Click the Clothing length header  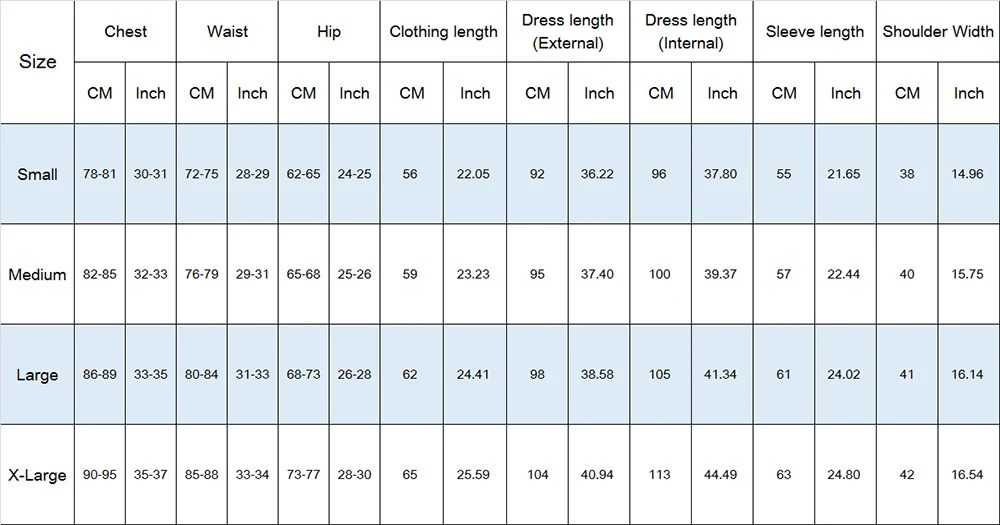click(443, 31)
